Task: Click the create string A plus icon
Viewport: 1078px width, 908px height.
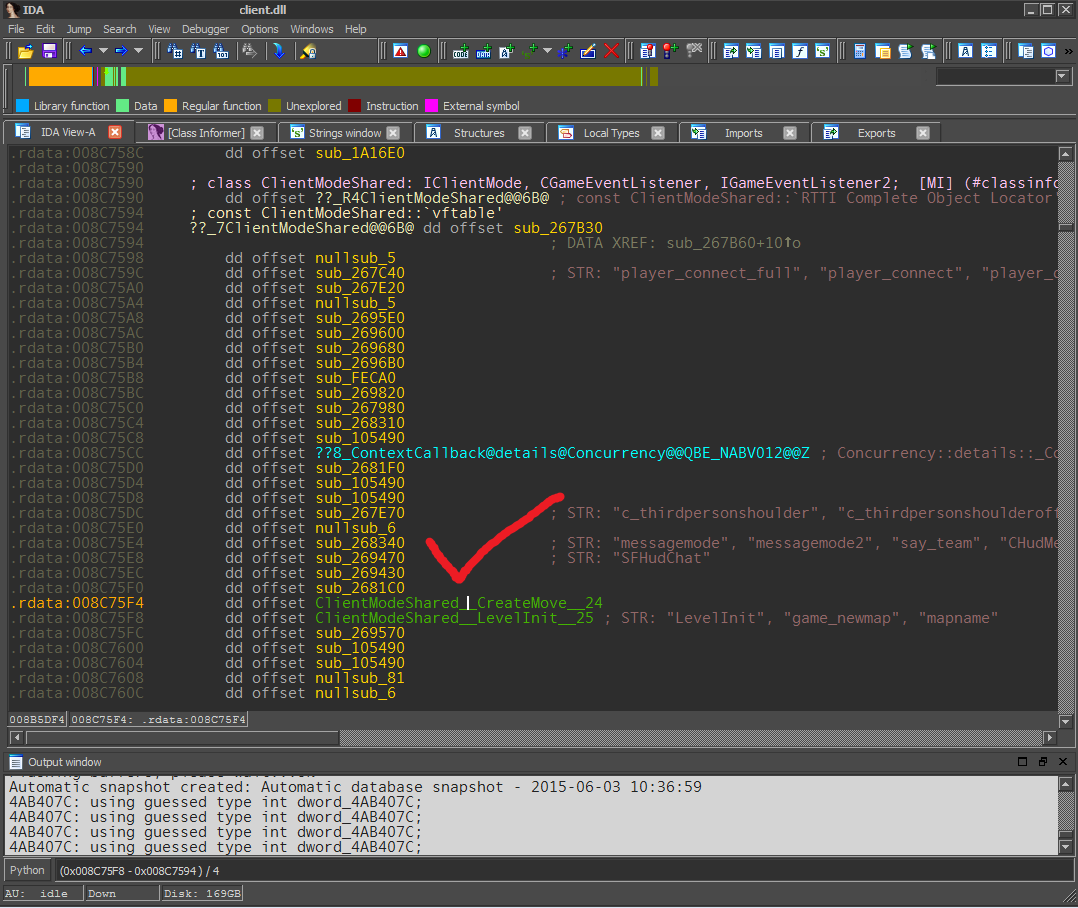Action: [x=507, y=52]
